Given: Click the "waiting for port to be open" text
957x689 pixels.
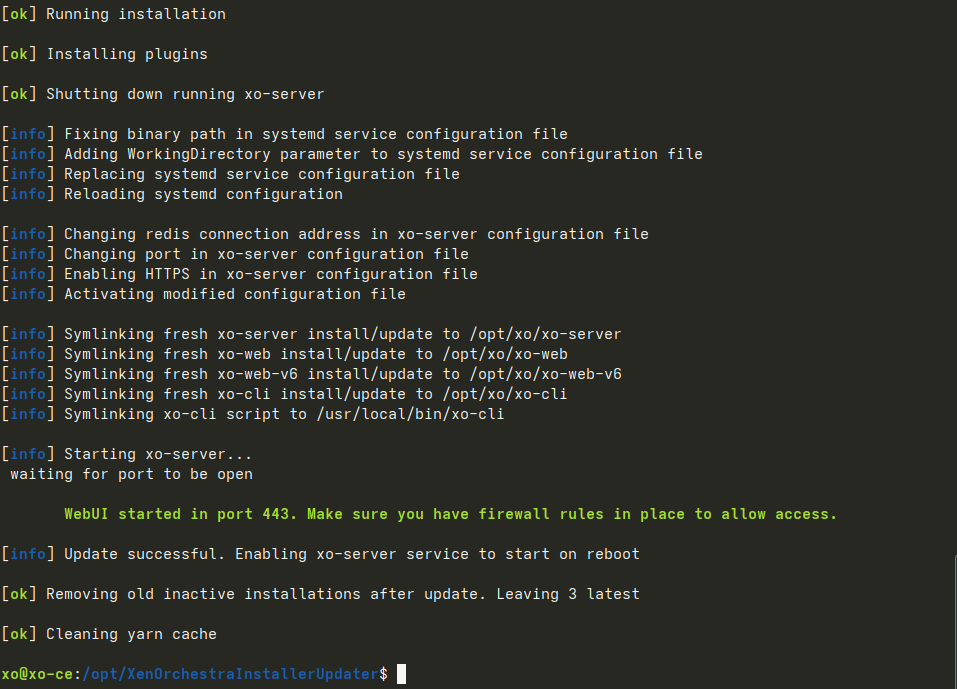Looking at the screenshot, I should pos(131,474).
